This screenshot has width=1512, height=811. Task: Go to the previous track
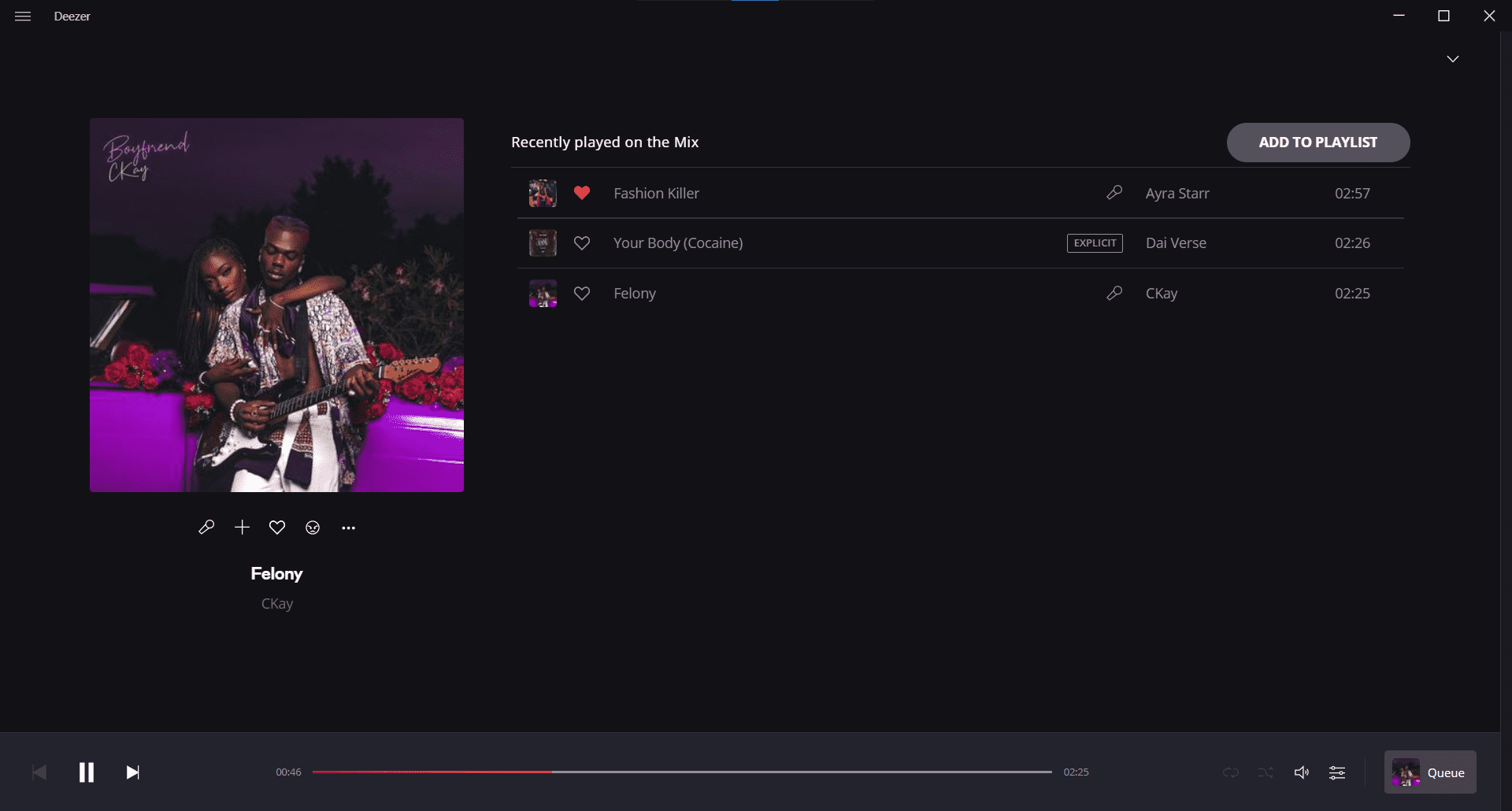[x=39, y=772]
